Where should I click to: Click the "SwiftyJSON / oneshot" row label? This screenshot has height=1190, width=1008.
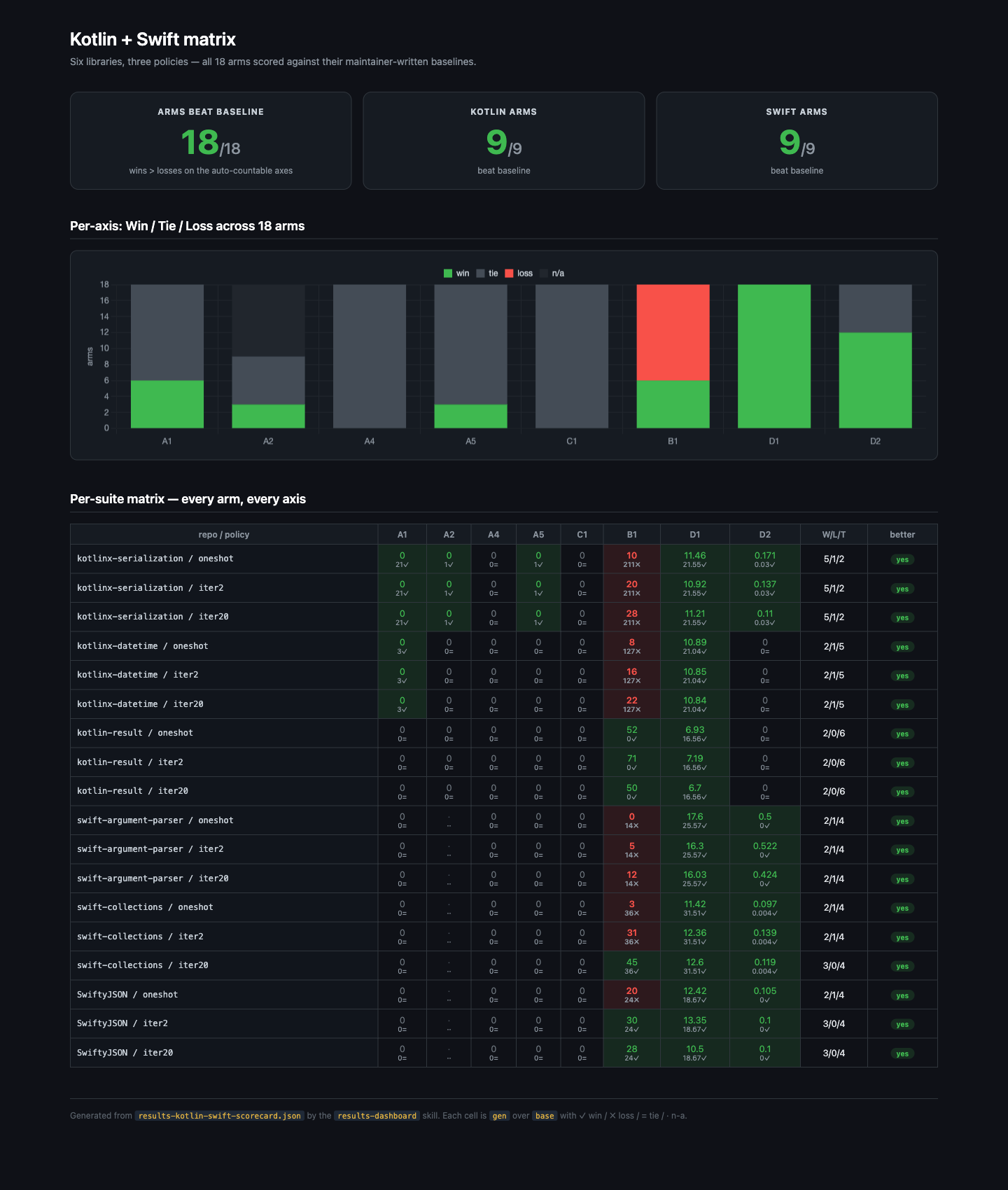127,995
